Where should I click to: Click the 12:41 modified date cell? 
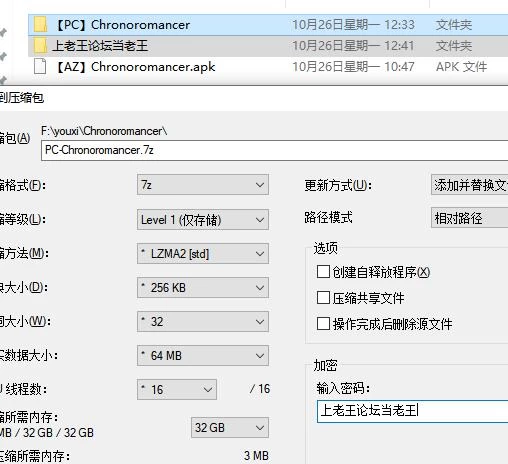tap(353, 46)
